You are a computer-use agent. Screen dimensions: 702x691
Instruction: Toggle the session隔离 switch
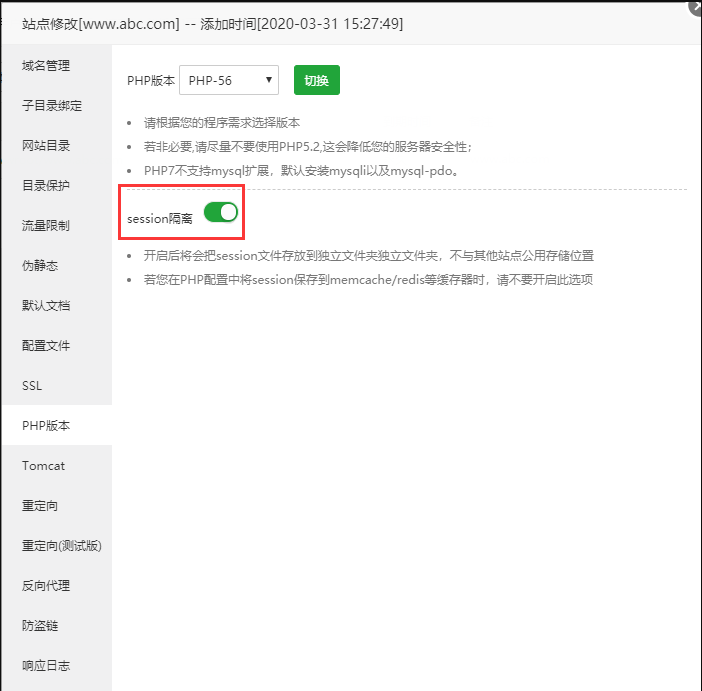pyautogui.click(x=220, y=212)
